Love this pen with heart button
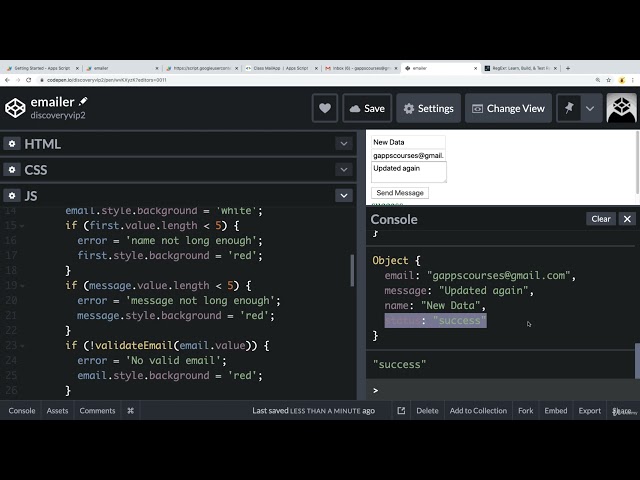 325,108
